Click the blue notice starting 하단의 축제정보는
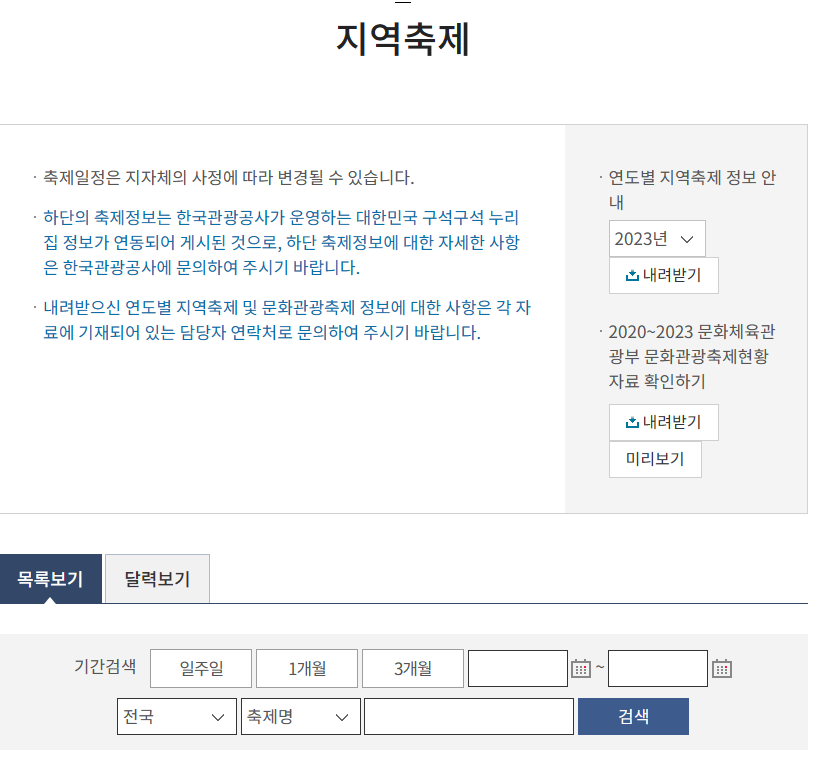The image size is (818, 763). click(282, 243)
